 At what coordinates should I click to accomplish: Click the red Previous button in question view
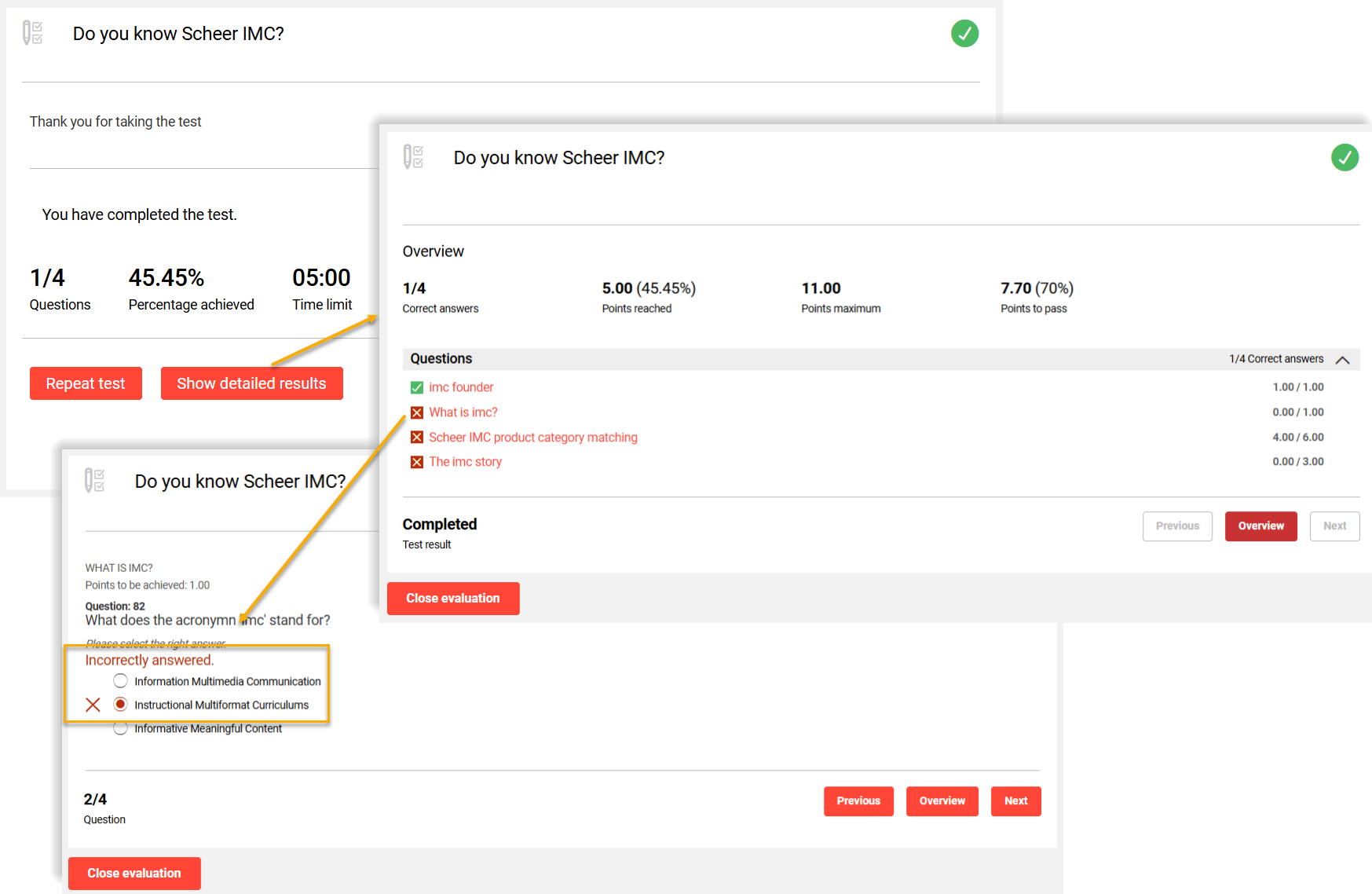[x=858, y=801]
